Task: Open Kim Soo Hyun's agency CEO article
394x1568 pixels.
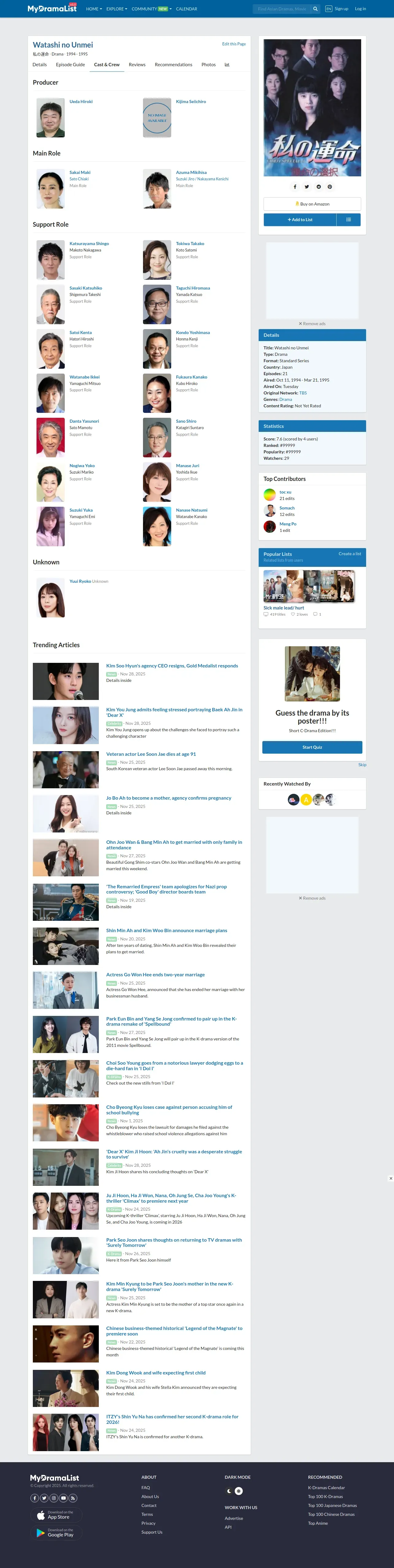Action: 172,666
